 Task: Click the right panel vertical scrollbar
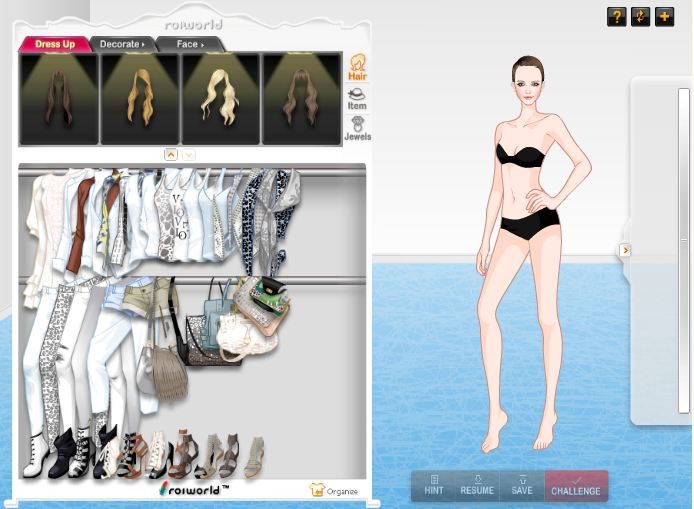(x=684, y=250)
